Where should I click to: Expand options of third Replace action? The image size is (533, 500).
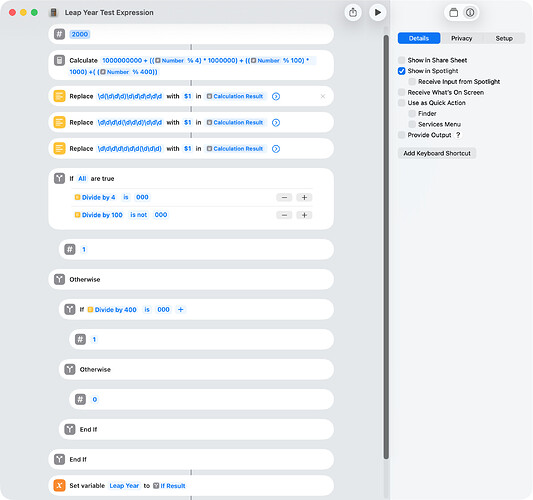pyautogui.click(x=276, y=149)
